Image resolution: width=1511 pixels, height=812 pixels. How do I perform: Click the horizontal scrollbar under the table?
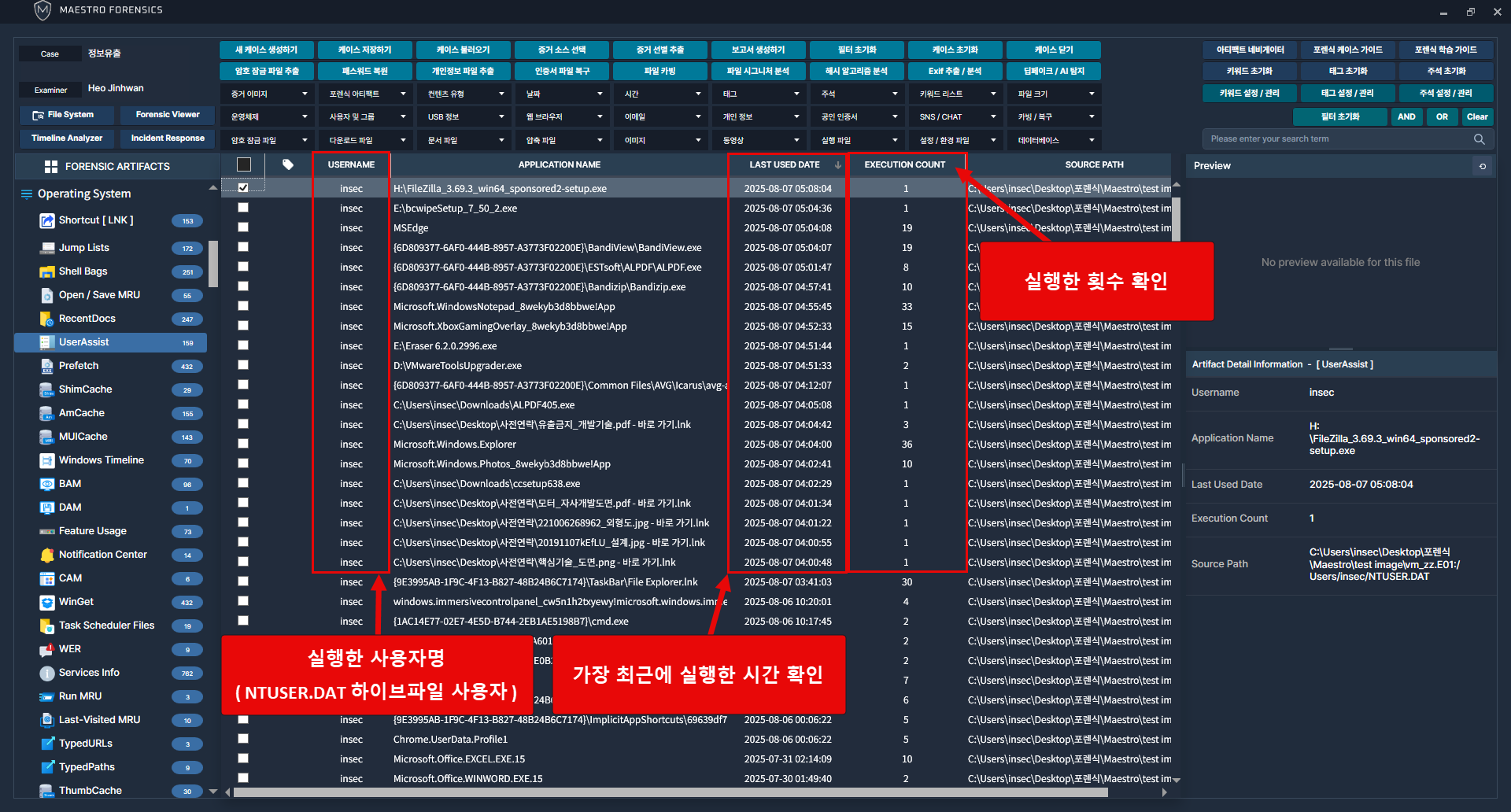(x=669, y=792)
